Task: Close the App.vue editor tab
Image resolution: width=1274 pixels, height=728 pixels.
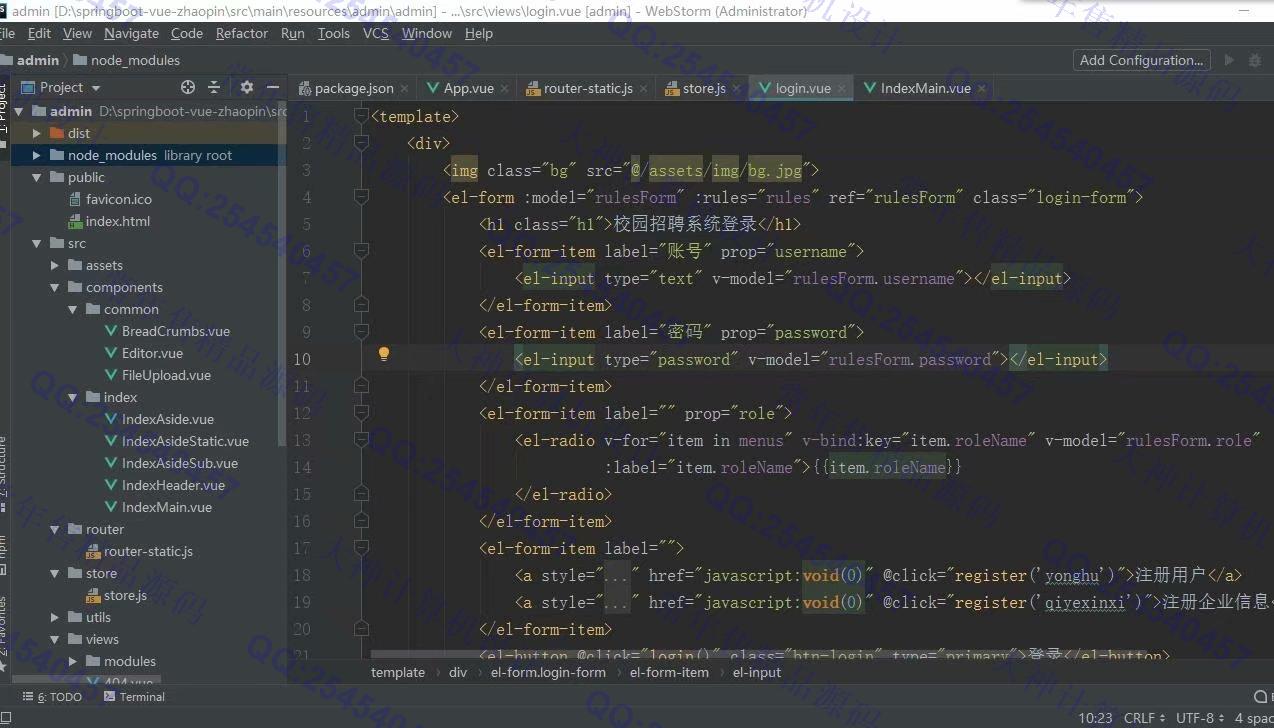Action: point(505,88)
